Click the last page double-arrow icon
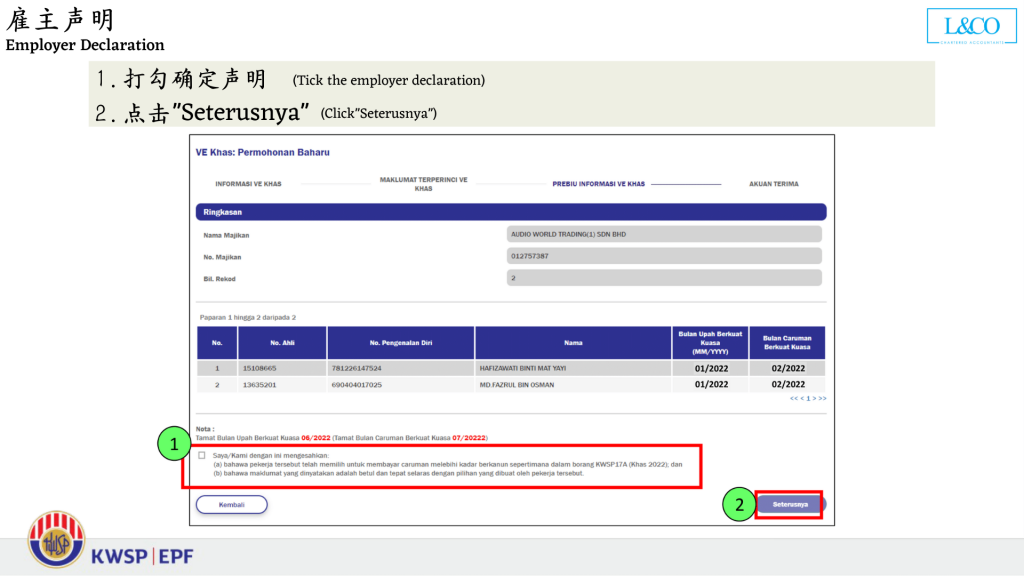1024x576 pixels. click(823, 398)
